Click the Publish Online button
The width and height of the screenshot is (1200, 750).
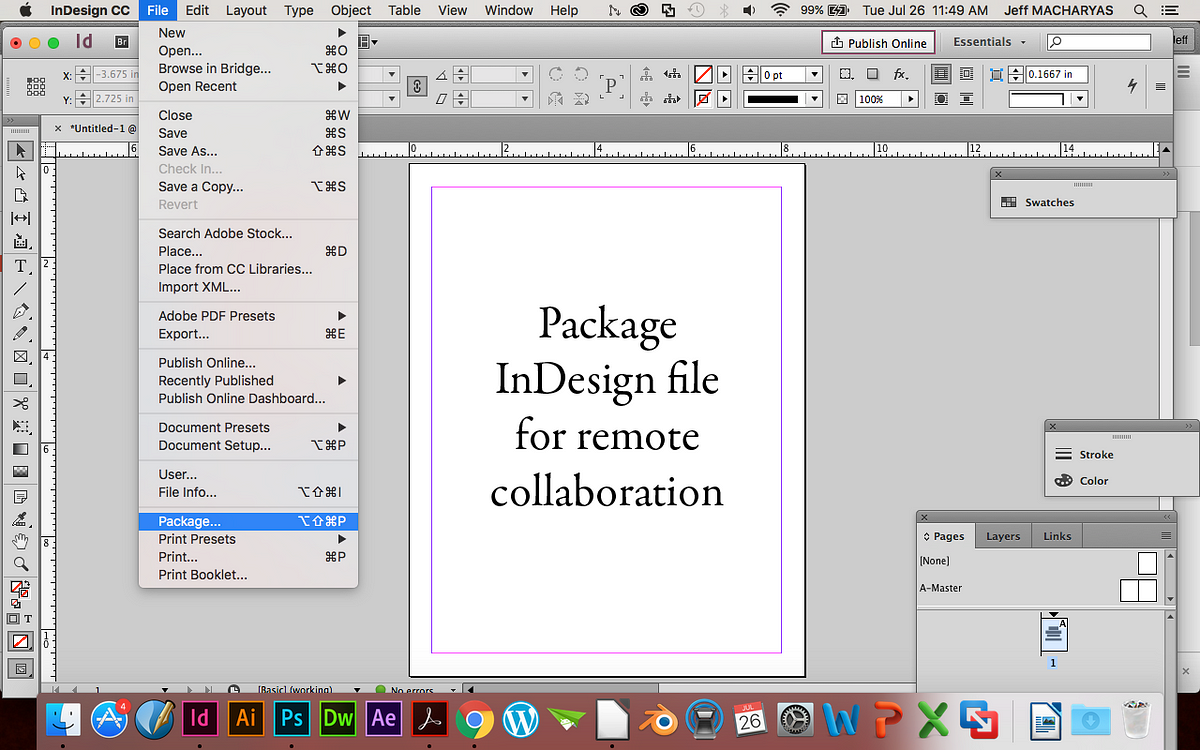click(x=879, y=43)
